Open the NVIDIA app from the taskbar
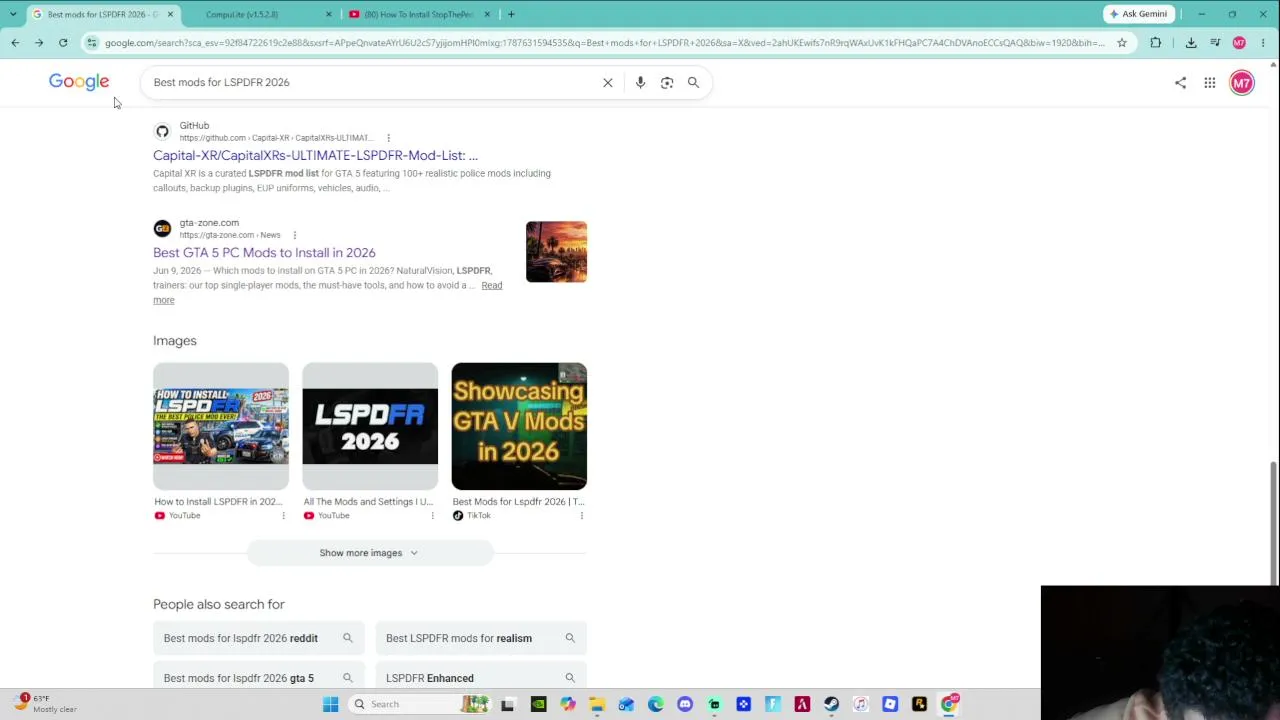 [x=538, y=704]
